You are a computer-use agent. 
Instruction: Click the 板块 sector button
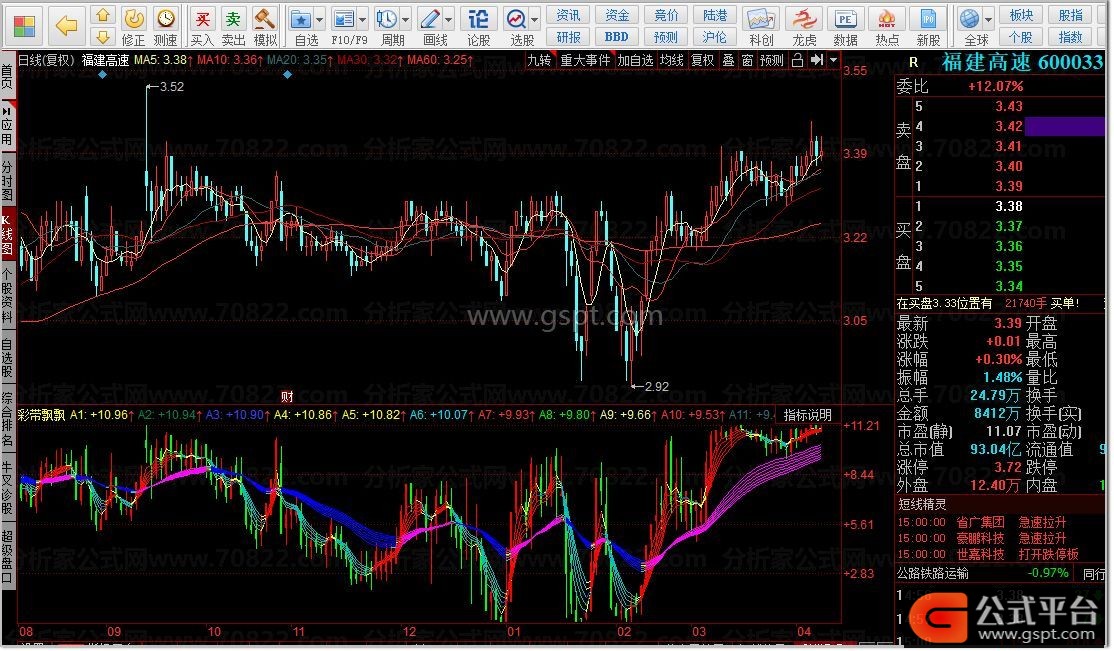pos(1021,16)
